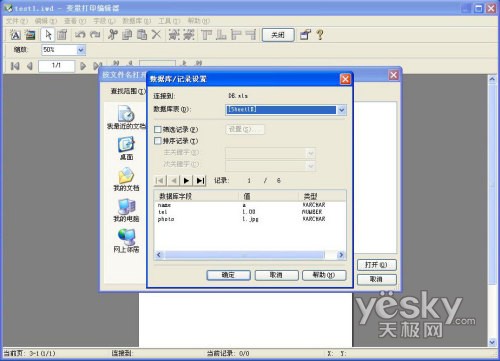
Task: Click 取消 in the file open dialog
Action: click(x=377, y=279)
